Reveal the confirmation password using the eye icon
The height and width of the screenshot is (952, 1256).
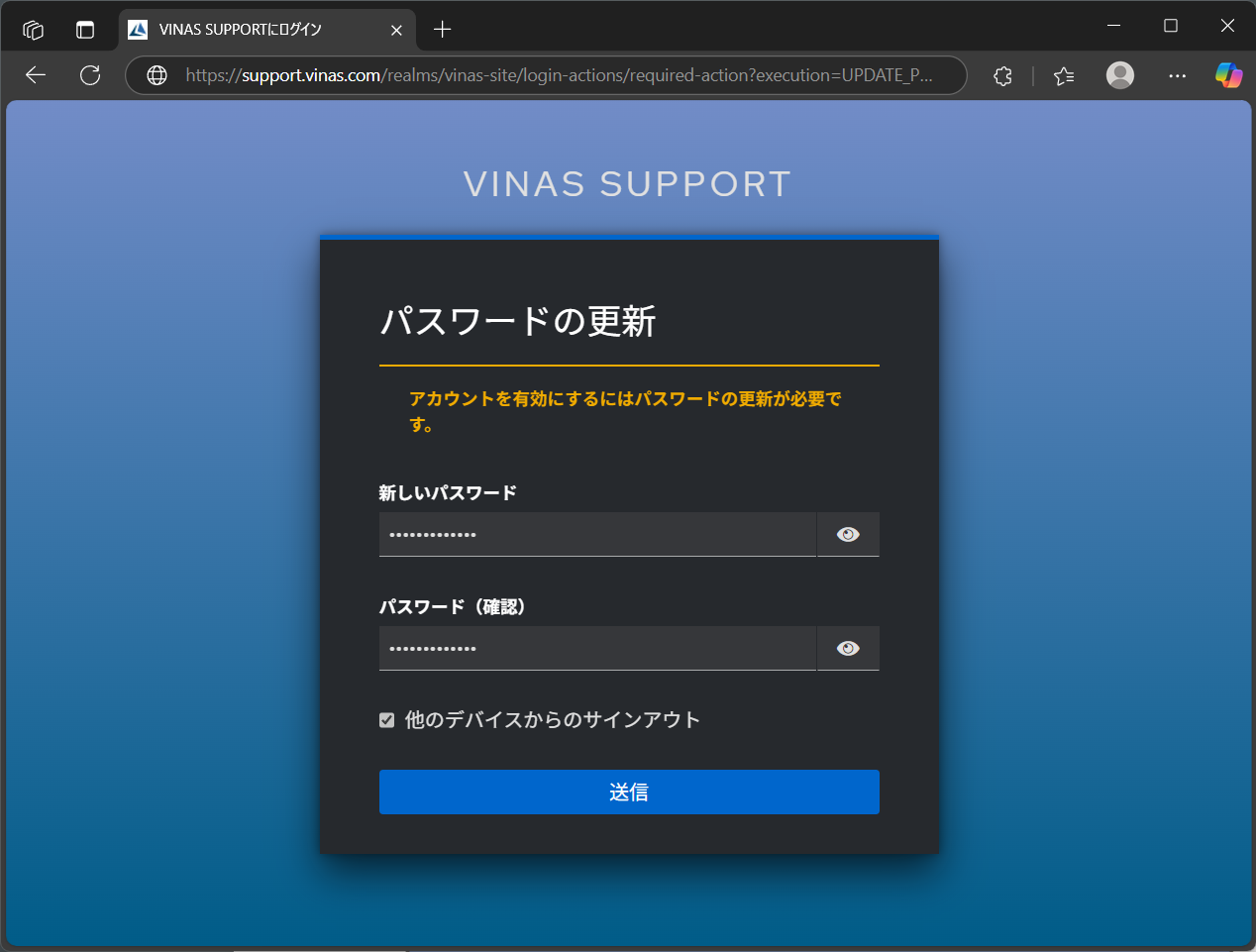848,648
